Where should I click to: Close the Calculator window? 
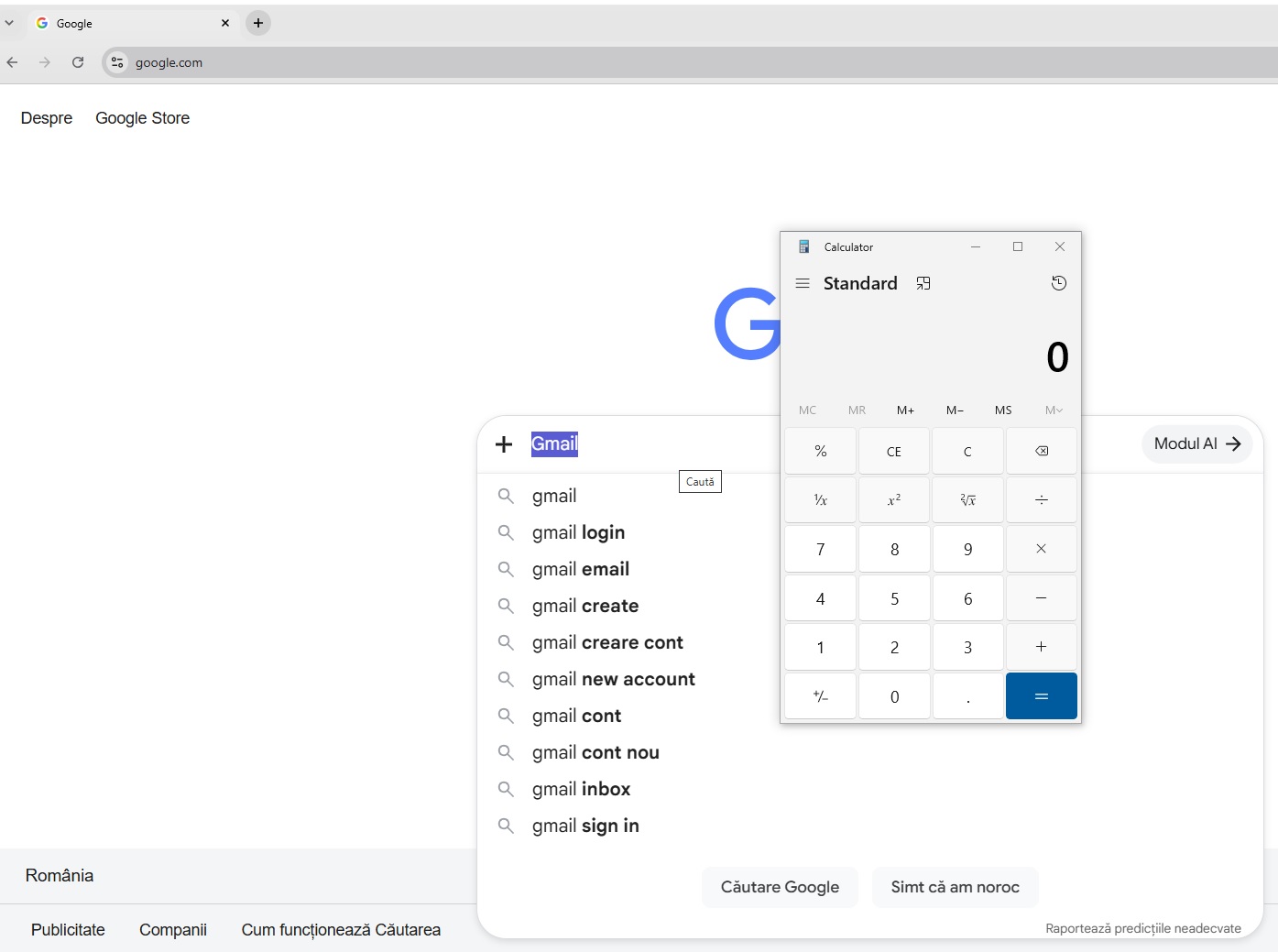click(1060, 246)
